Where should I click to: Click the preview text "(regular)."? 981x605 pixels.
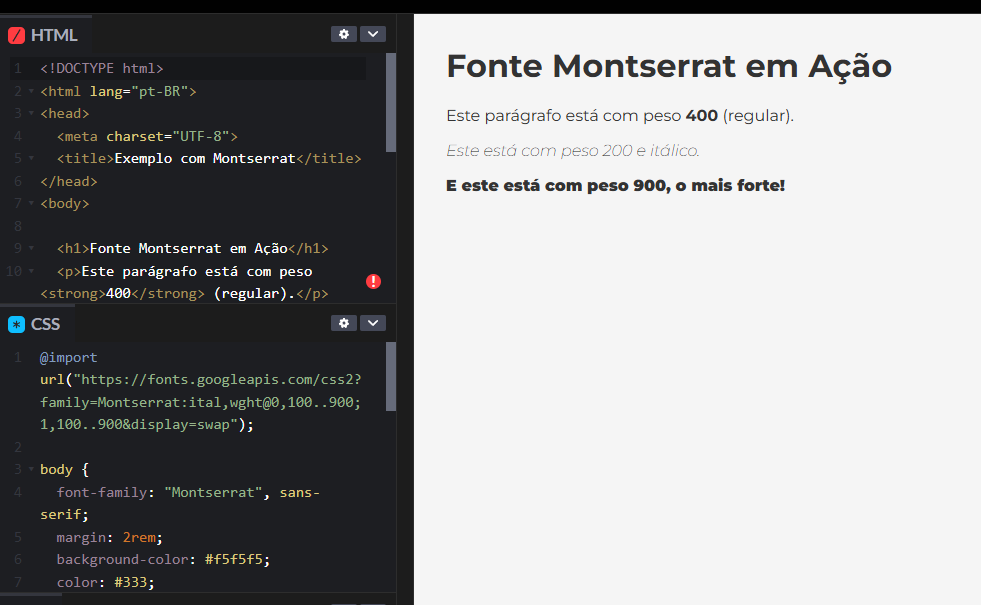click(758, 116)
